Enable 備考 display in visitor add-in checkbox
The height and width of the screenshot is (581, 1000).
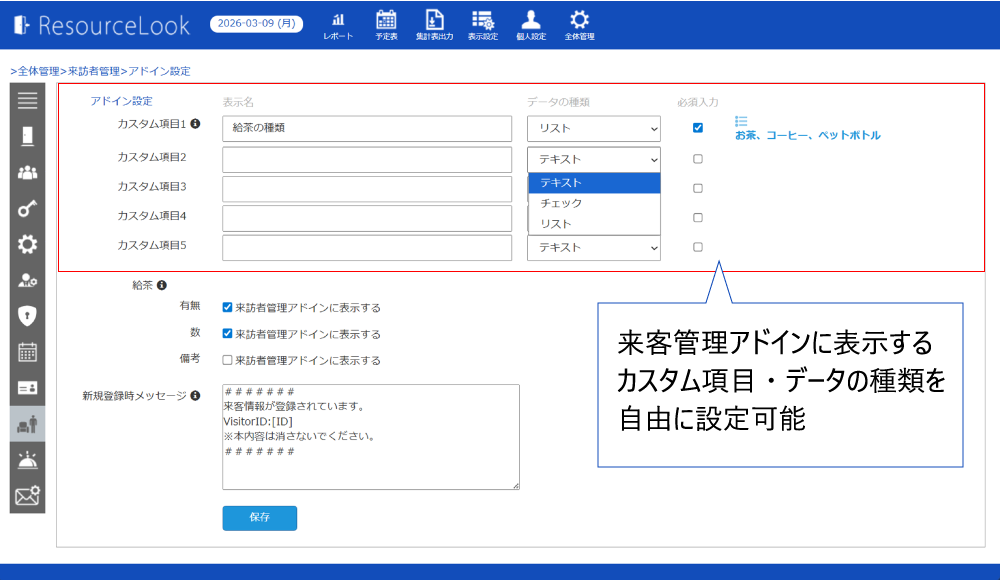click(228, 360)
